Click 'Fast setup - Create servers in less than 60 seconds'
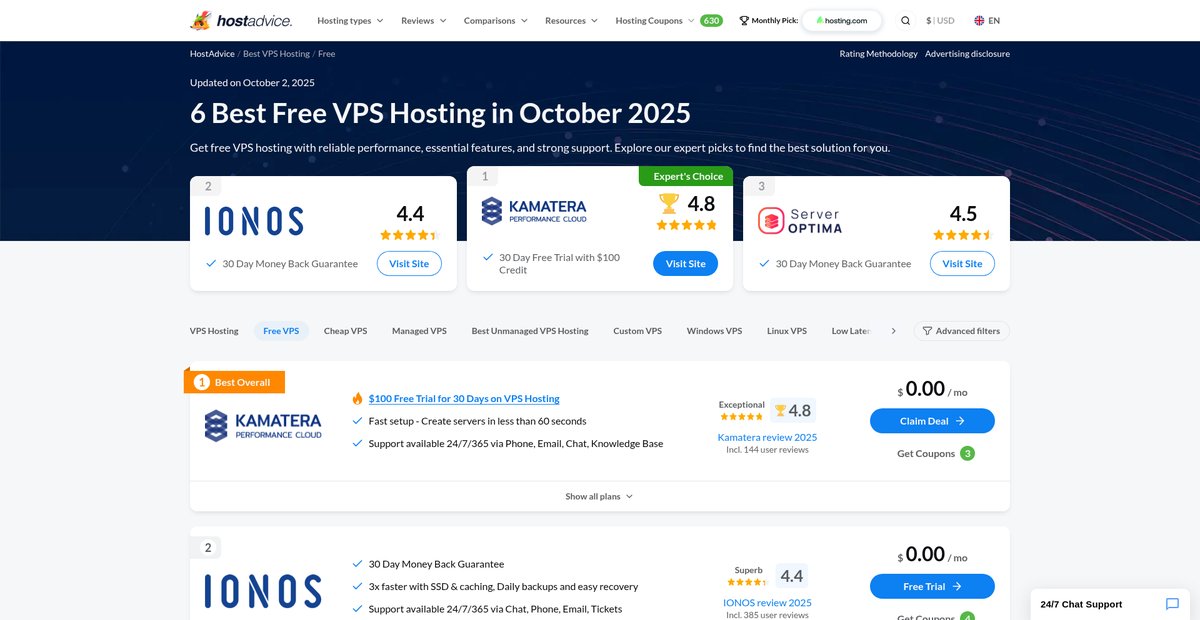Screen dimensions: 1200x620 [477, 421]
